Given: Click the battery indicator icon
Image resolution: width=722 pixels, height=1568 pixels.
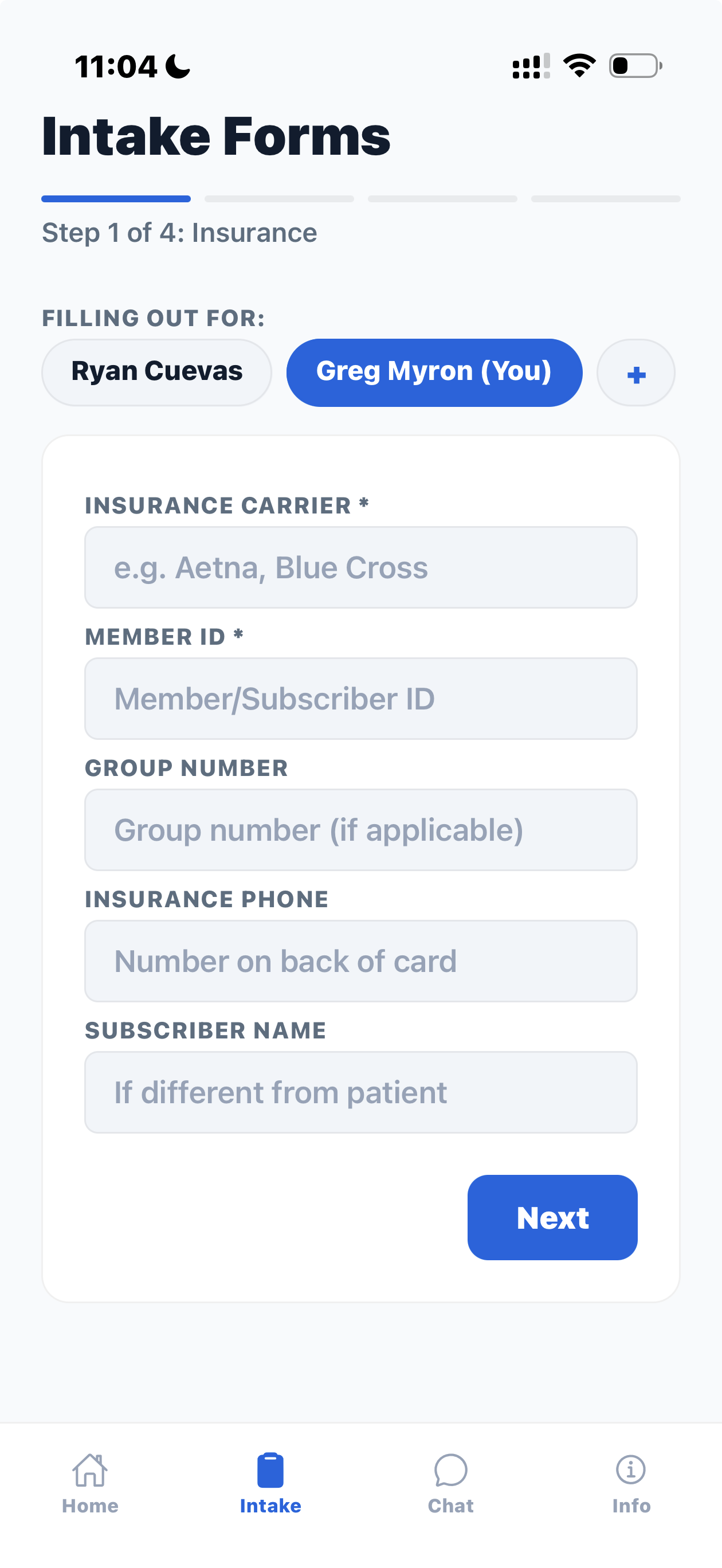Looking at the screenshot, I should (x=632, y=67).
